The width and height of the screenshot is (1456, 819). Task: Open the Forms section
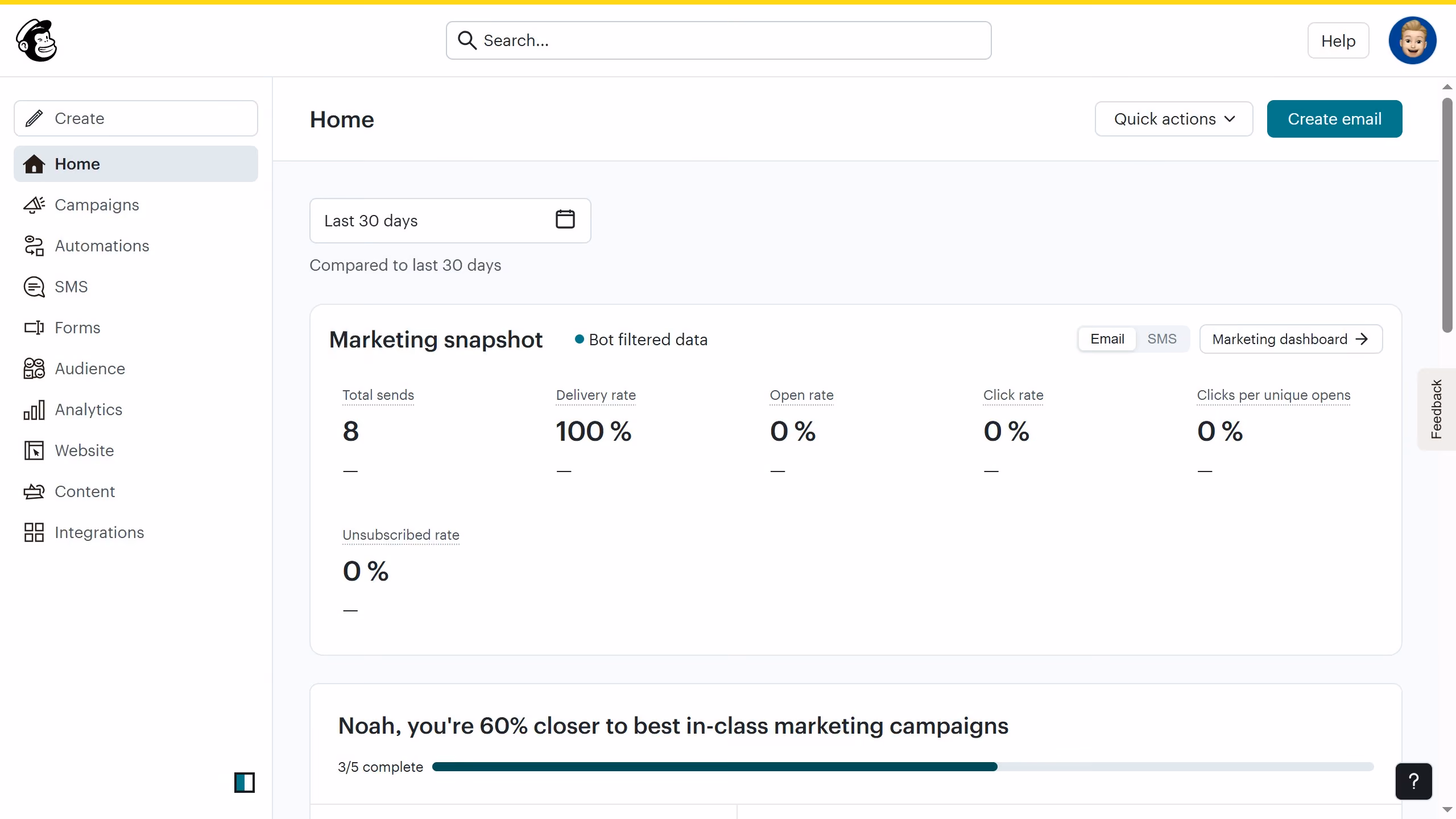tap(136, 328)
